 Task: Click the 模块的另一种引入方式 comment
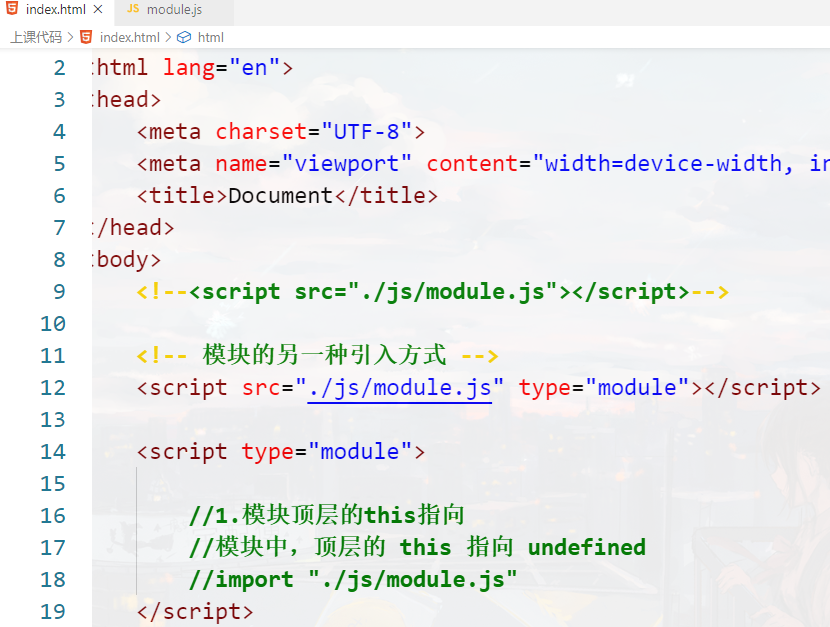324,355
